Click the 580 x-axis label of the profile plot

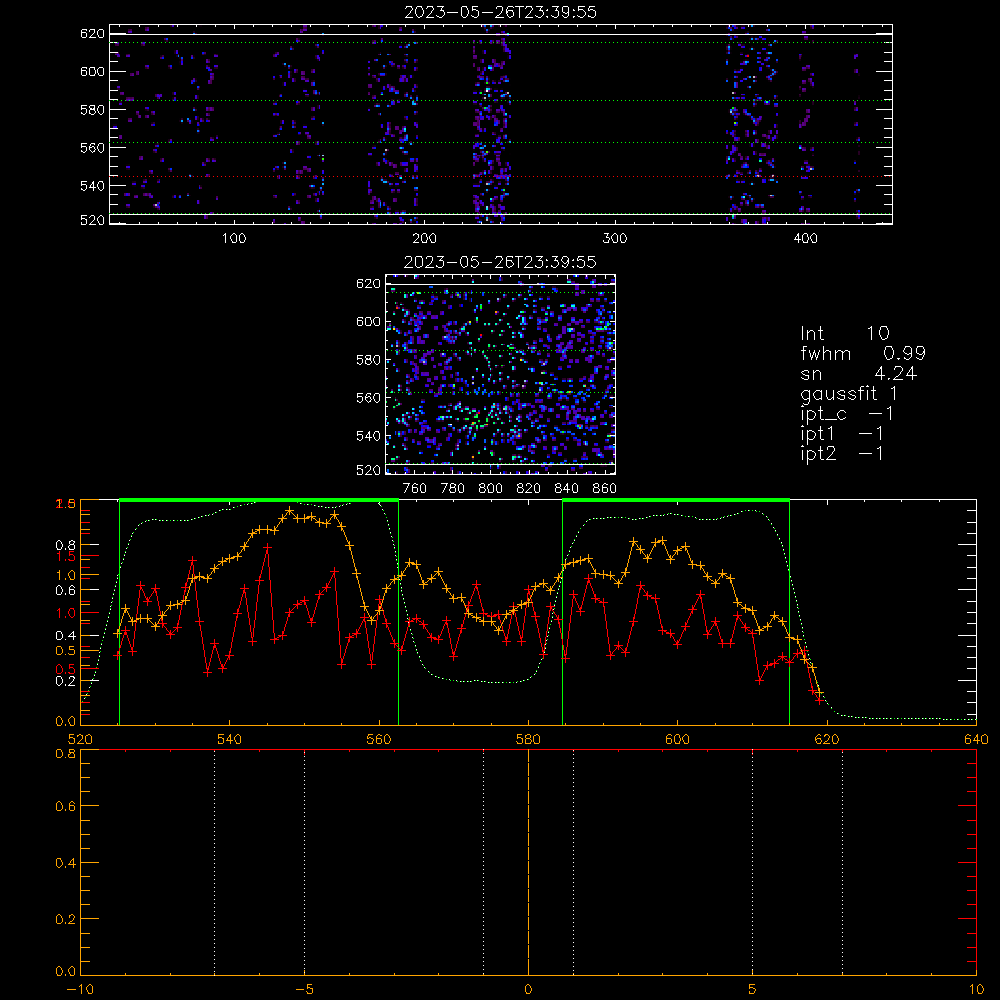coord(528,740)
